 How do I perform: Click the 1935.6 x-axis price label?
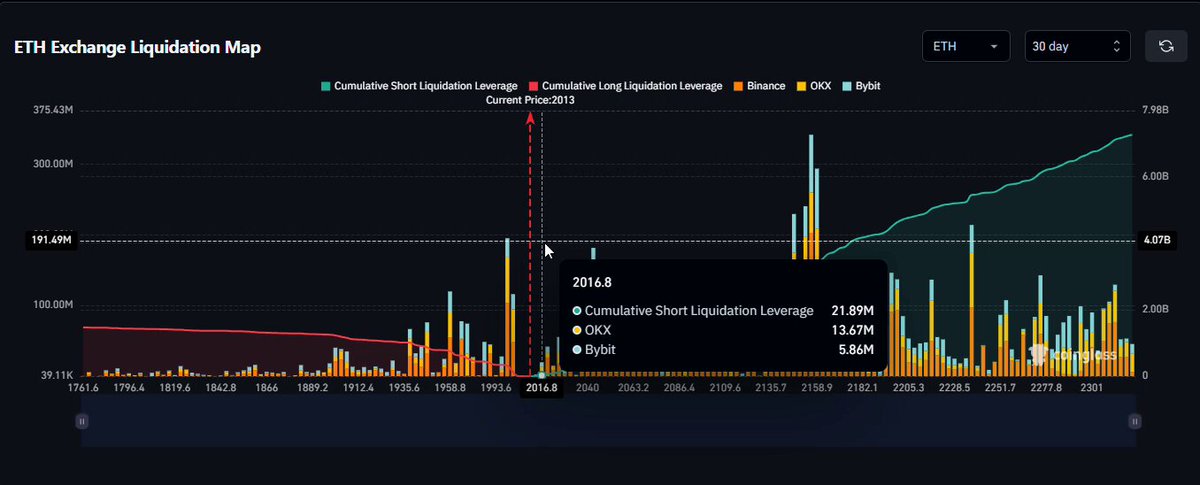tap(405, 387)
